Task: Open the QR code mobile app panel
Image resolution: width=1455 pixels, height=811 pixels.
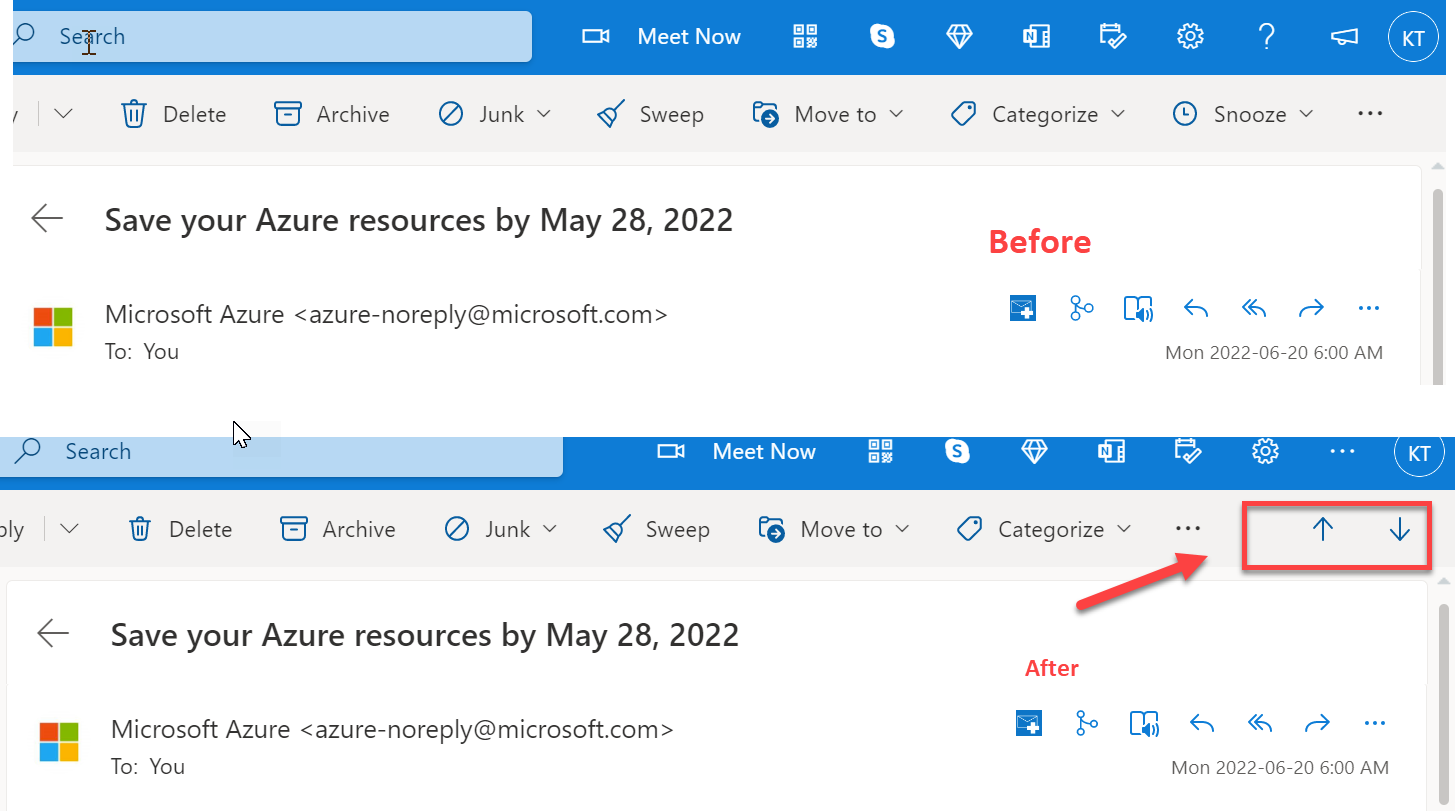Action: click(804, 36)
